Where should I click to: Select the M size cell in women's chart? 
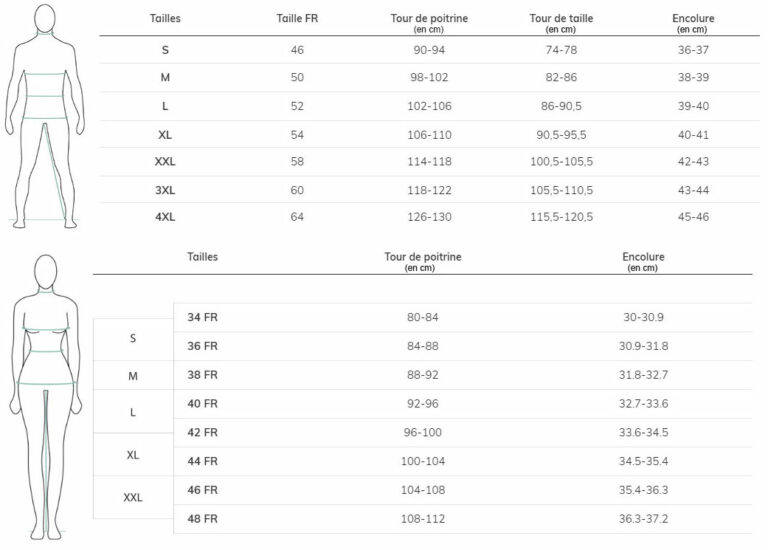[133, 375]
